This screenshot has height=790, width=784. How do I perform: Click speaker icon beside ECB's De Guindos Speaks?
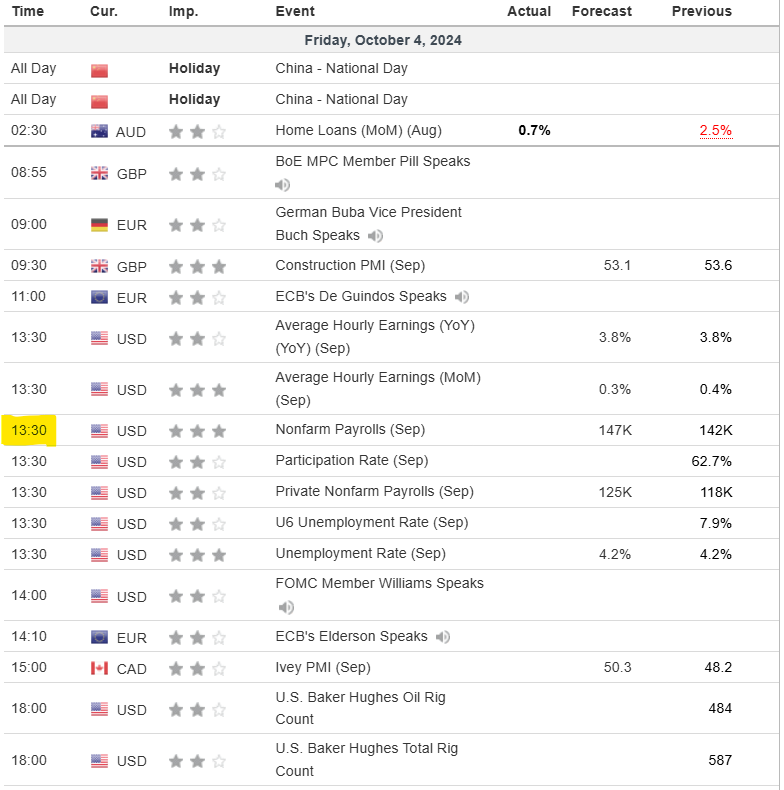461,297
